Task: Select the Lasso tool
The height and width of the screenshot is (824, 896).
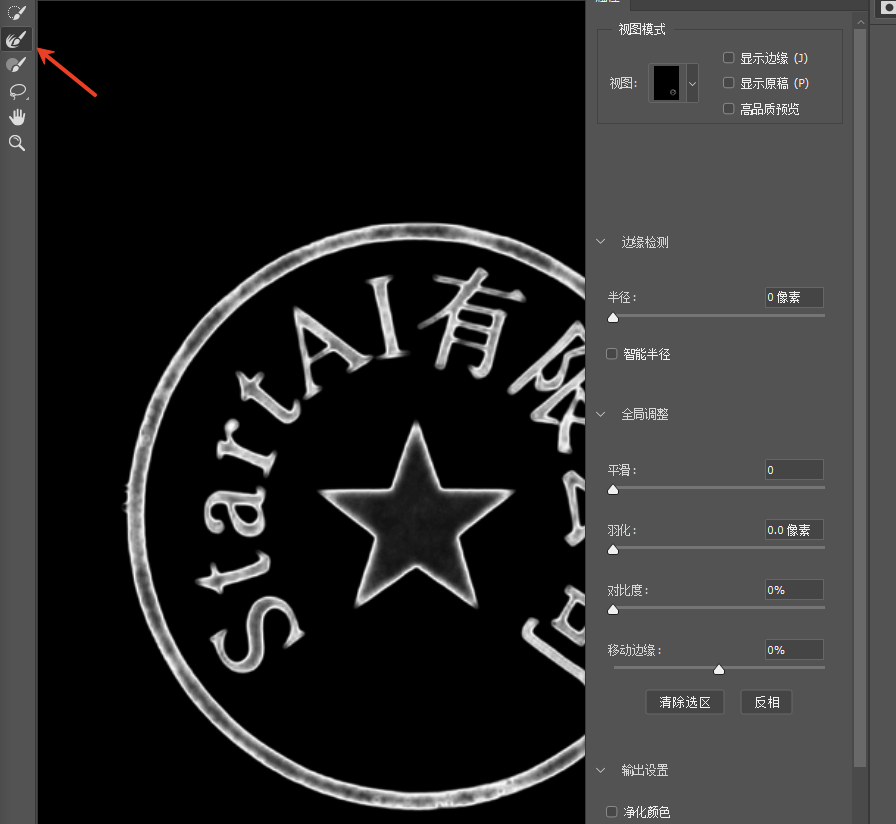Action: (18, 91)
